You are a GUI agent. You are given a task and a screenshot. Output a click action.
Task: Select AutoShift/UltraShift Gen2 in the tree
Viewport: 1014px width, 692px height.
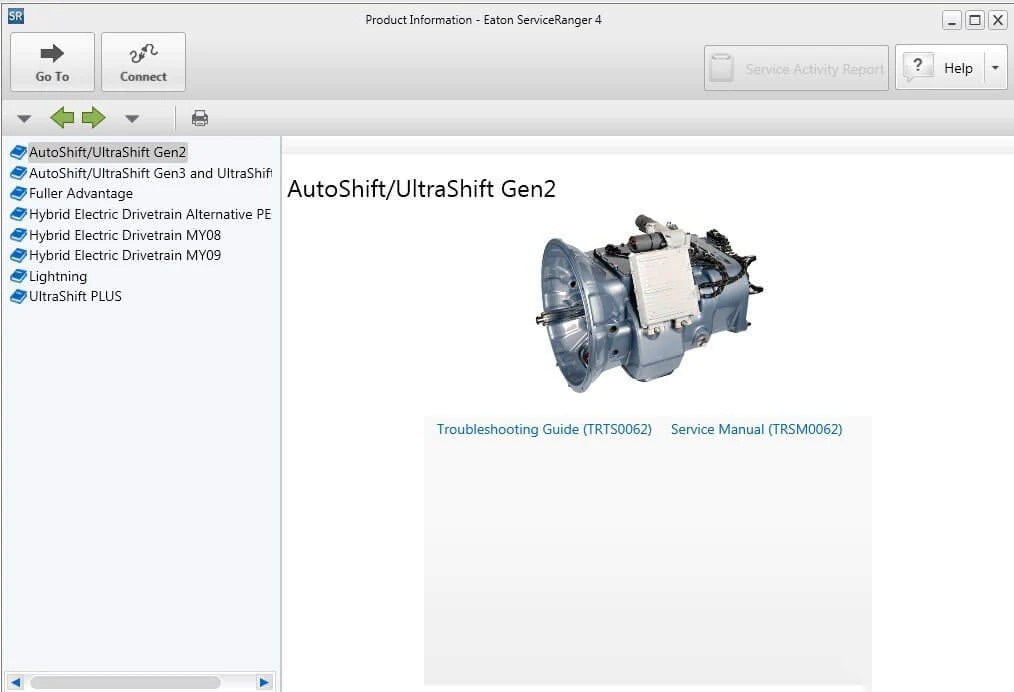[x=107, y=153]
